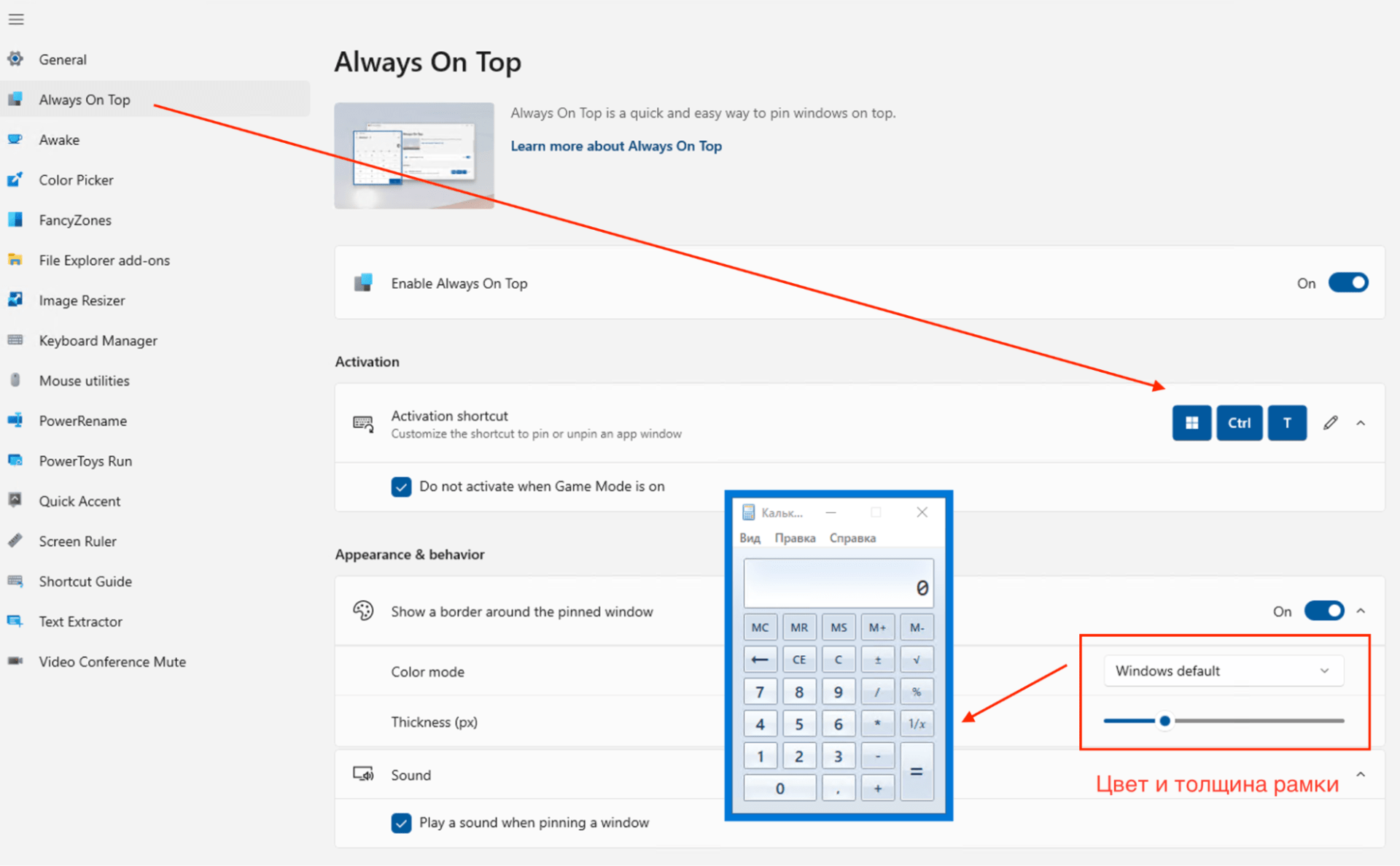Click the PowerToys Run module icon
This screenshot has height=866, width=1400.
(17, 460)
